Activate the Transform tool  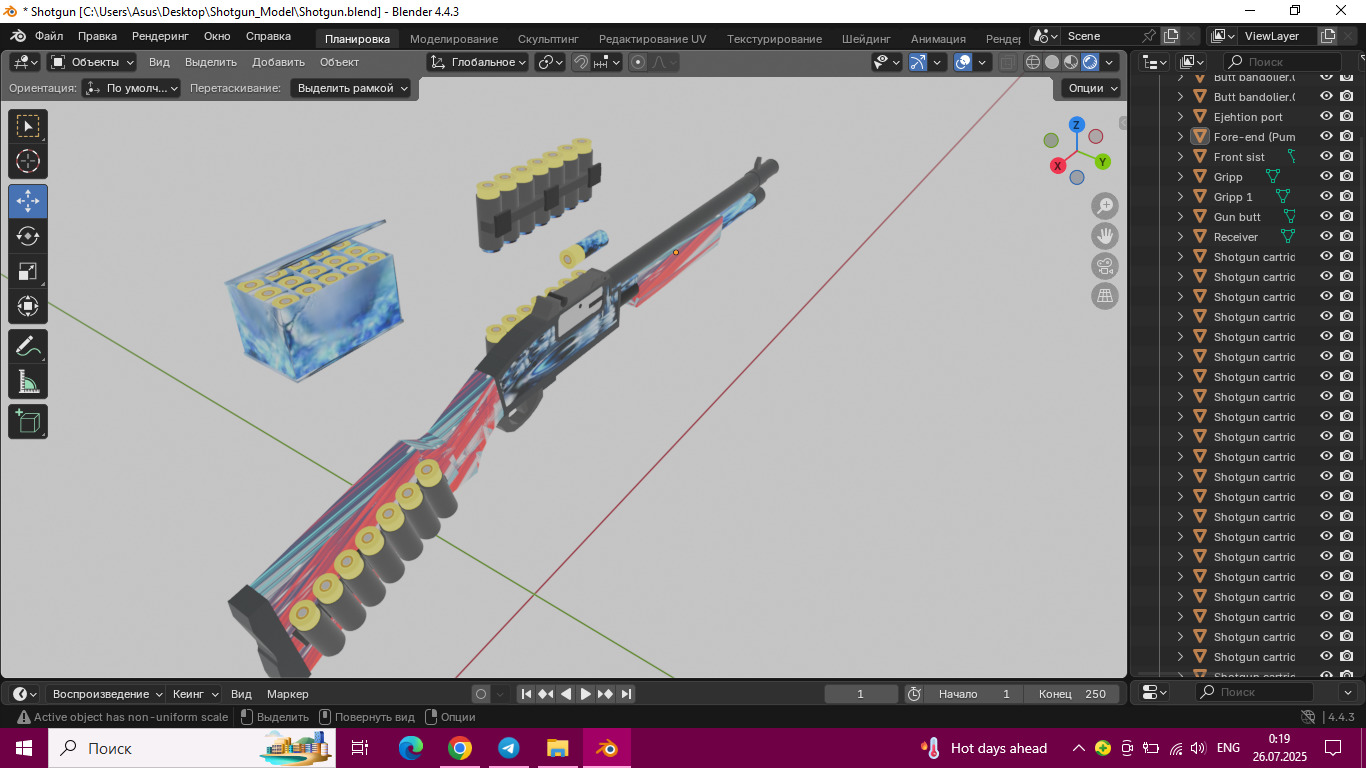tap(28, 306)
